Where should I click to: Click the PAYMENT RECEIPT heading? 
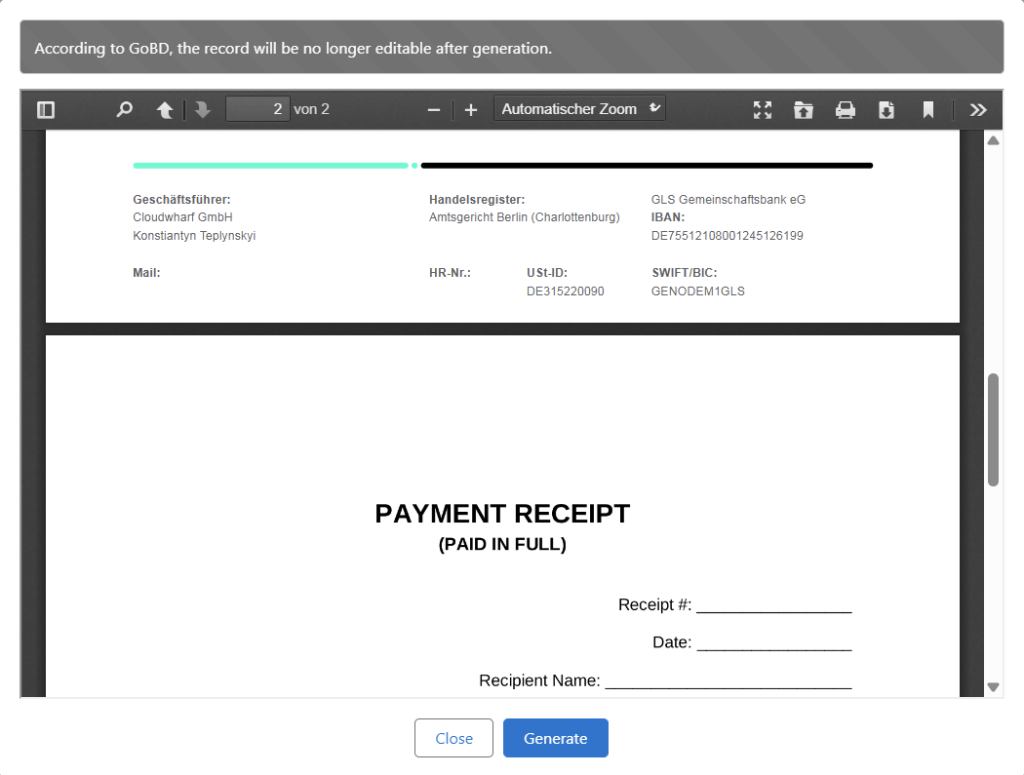click(502, 514)
